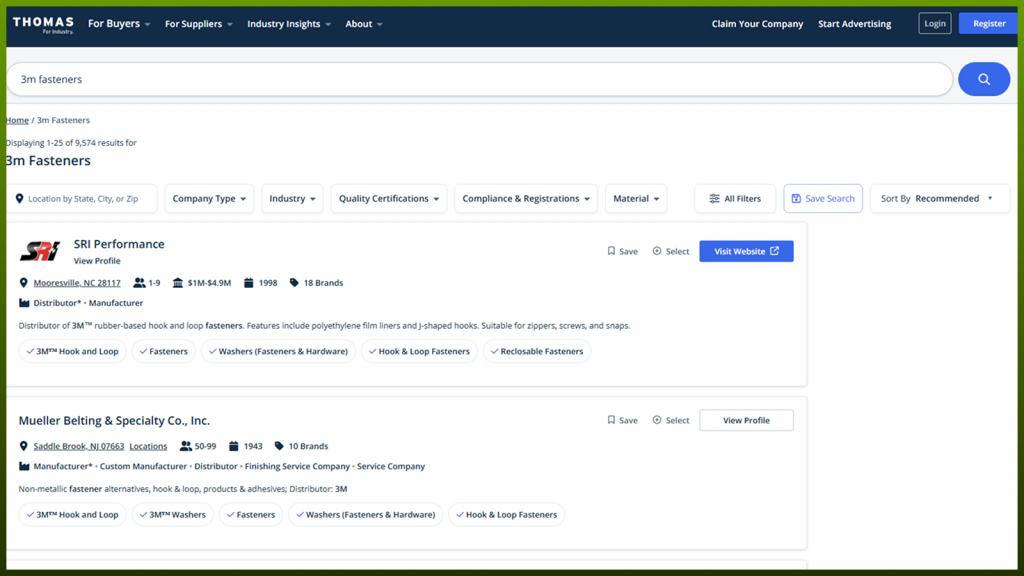The image size is (1024, 576).
Task: Click the SRI Performance company logo
Action: coord(40,251)
